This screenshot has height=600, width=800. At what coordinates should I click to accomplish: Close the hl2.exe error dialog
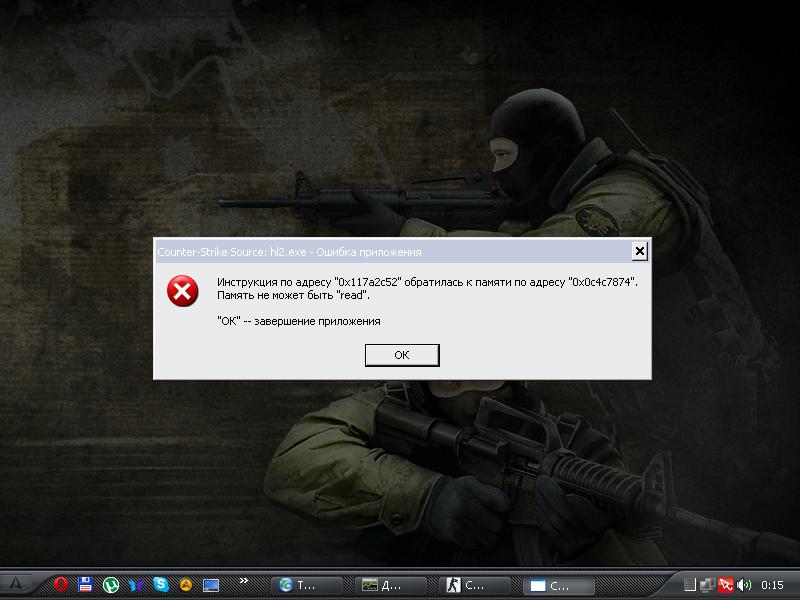click(639, 251)
